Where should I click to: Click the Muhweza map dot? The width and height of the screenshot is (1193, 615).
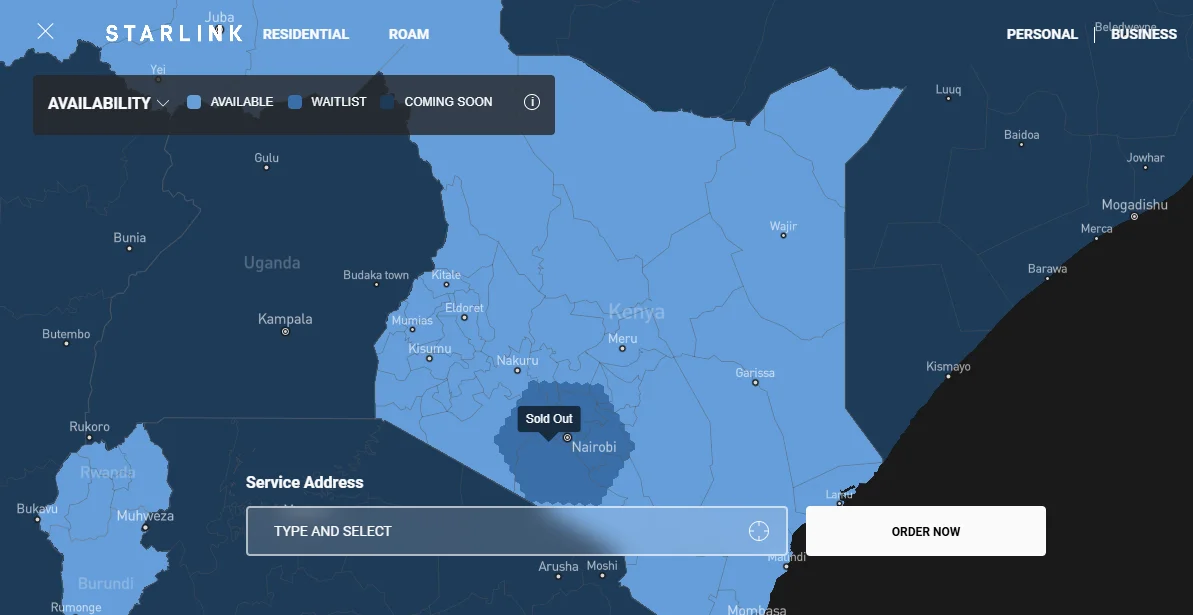[145, 527]
